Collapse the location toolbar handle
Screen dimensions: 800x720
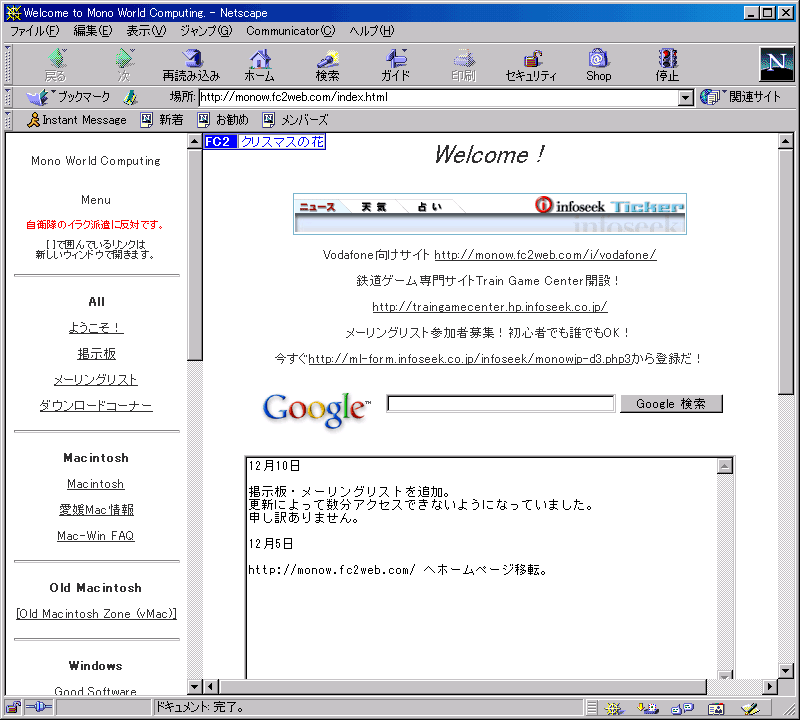coord(8,97)
